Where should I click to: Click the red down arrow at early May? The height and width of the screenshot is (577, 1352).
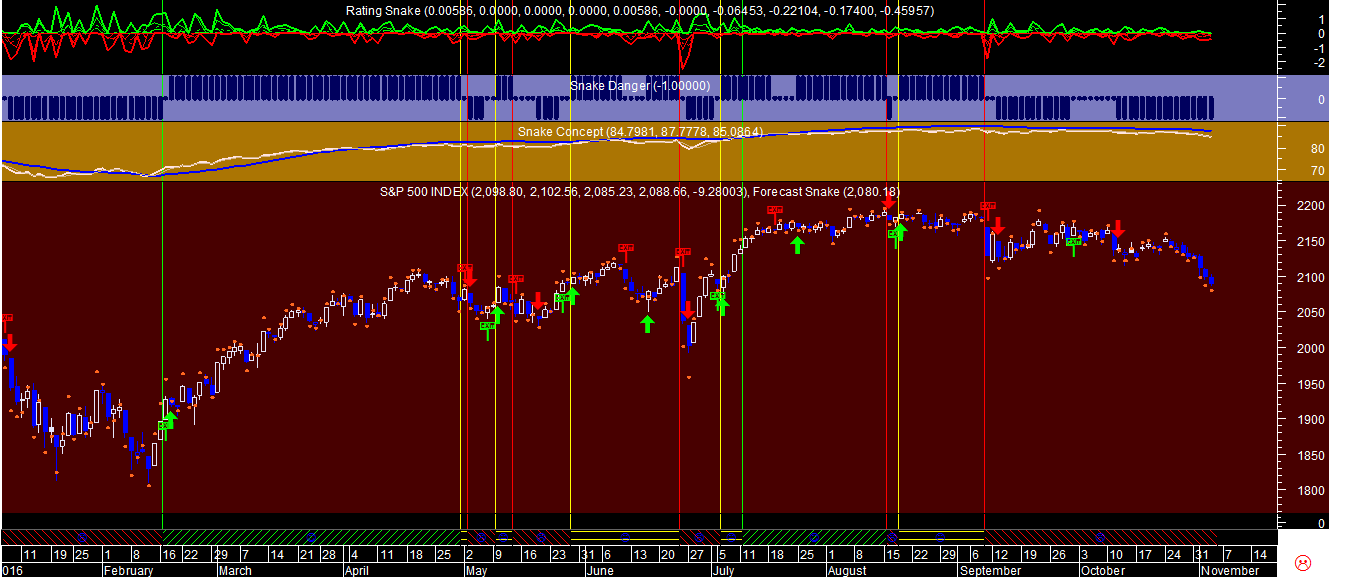[x=470, y=277]
